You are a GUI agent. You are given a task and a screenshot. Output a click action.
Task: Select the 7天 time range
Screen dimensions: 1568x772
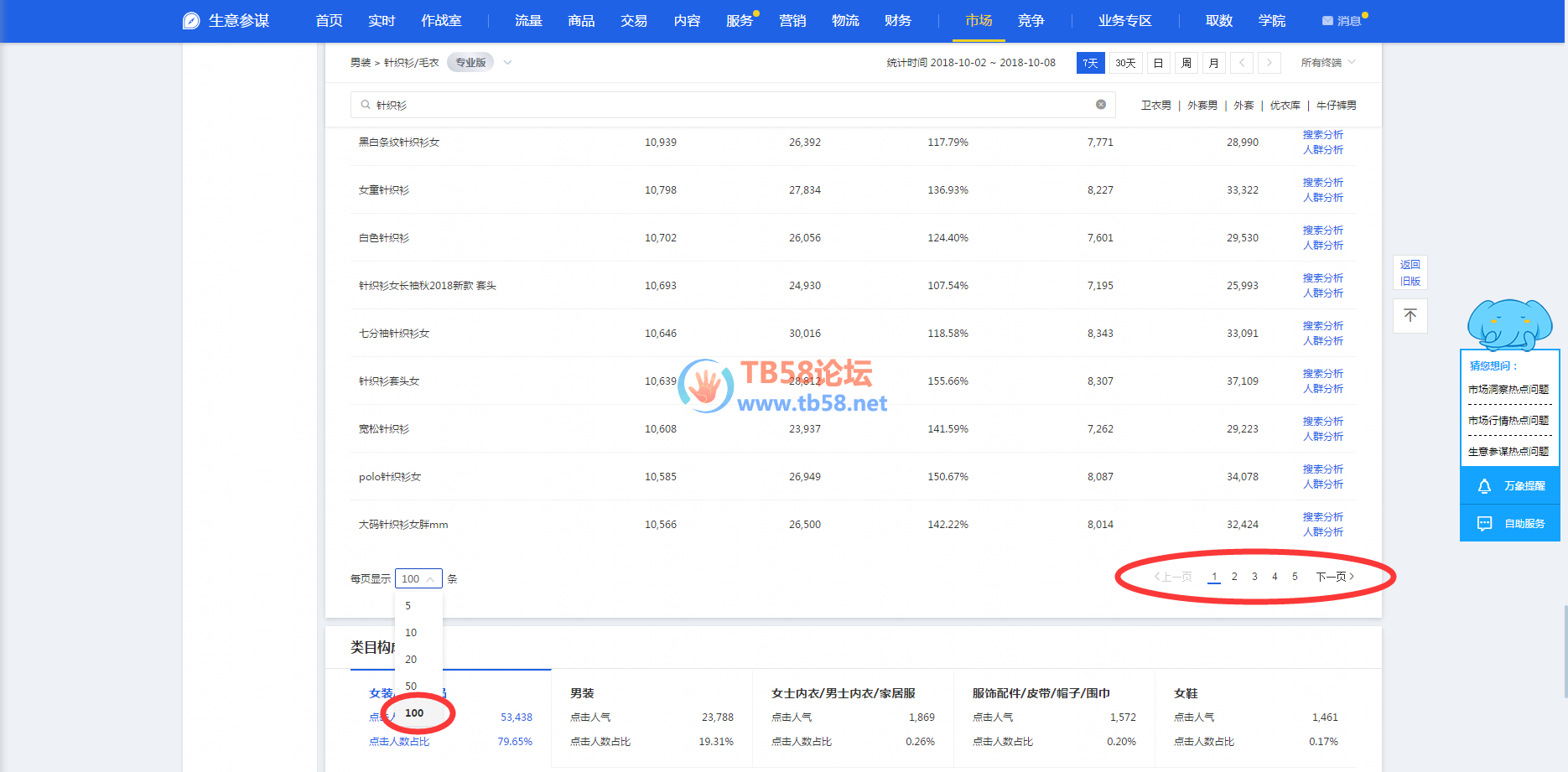(1090, 63)
